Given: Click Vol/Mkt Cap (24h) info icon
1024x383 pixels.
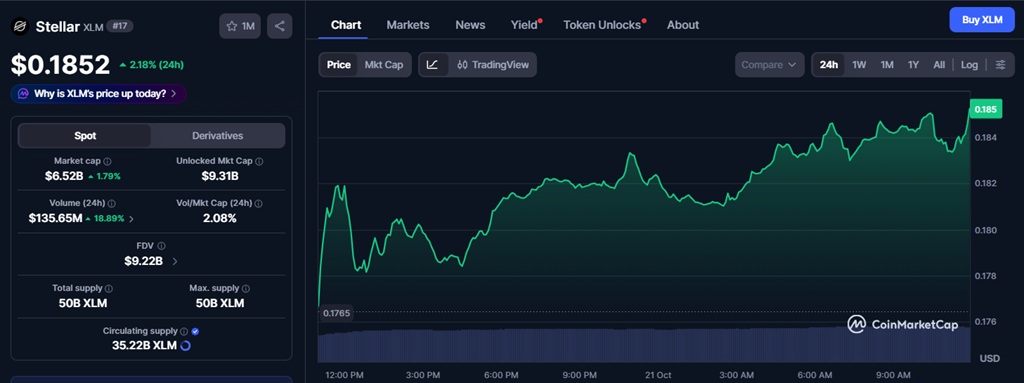Looking at the screenshot, I should point(259,204).
